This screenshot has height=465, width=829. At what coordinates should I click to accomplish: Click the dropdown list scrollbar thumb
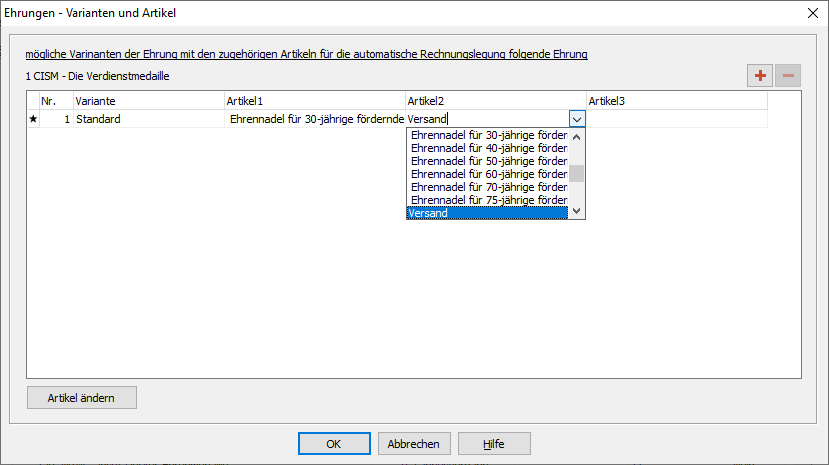pos(576,173)
